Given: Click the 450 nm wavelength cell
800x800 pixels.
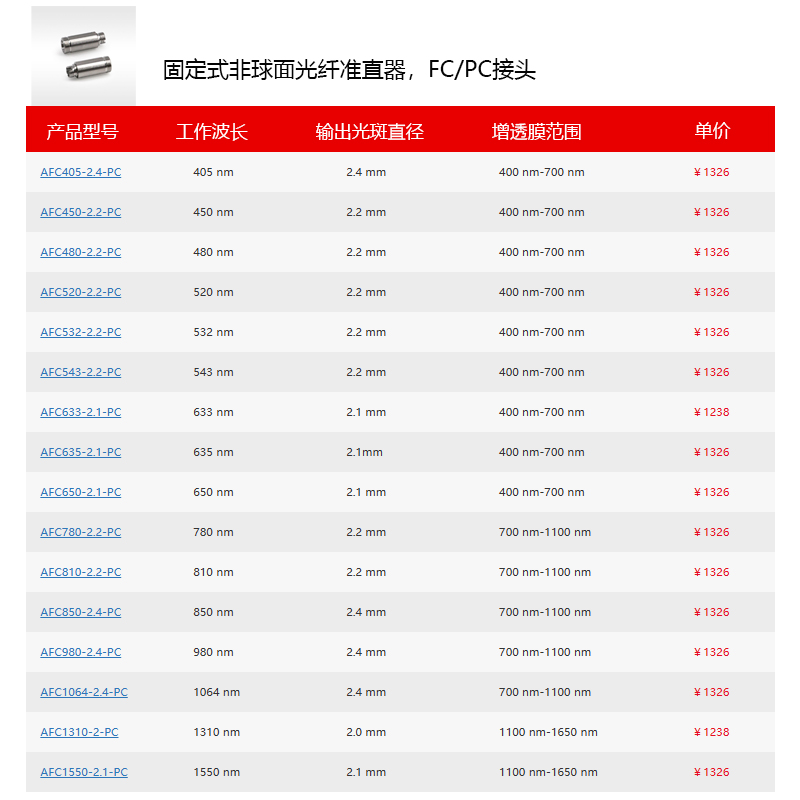Looking at the screenshot, I should [x=213, y=212].
